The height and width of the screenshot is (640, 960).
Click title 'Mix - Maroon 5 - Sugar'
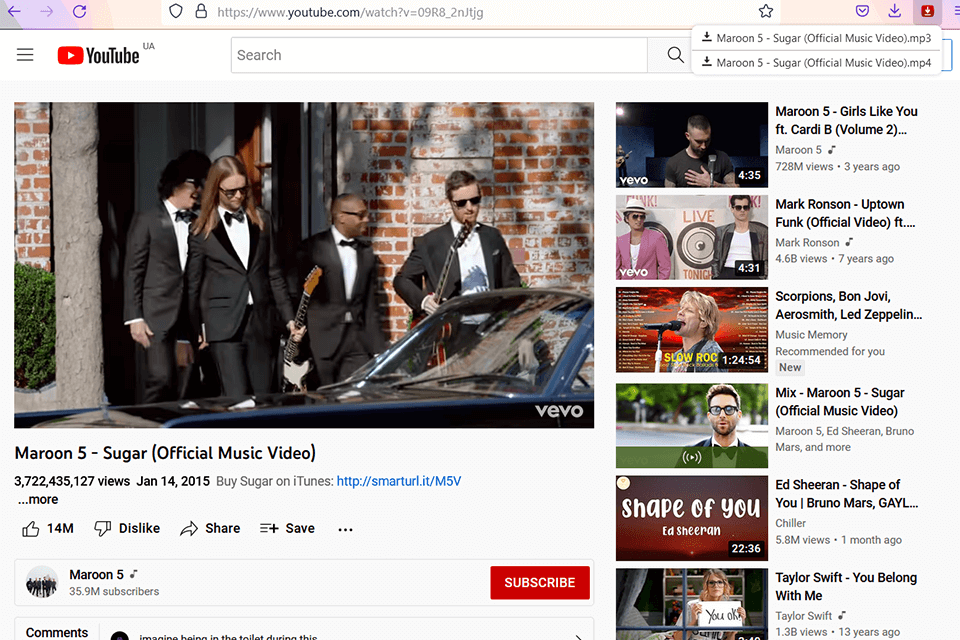pos(839,402)
